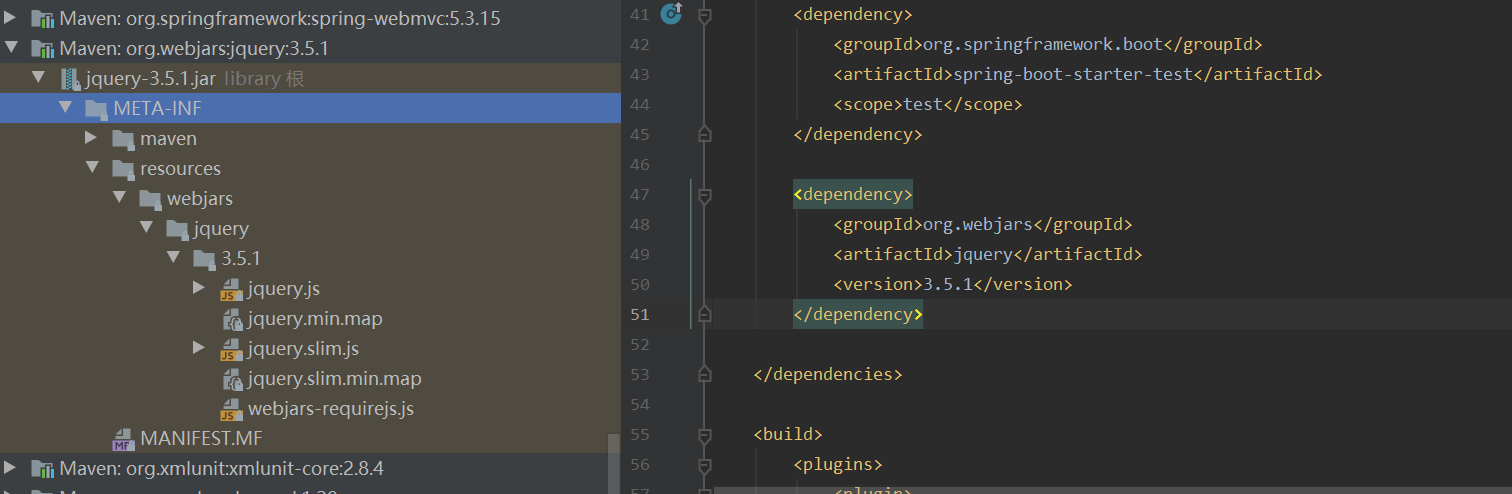Select the META-INF row label
1512x494 pixels.
(x=158, y=108)
